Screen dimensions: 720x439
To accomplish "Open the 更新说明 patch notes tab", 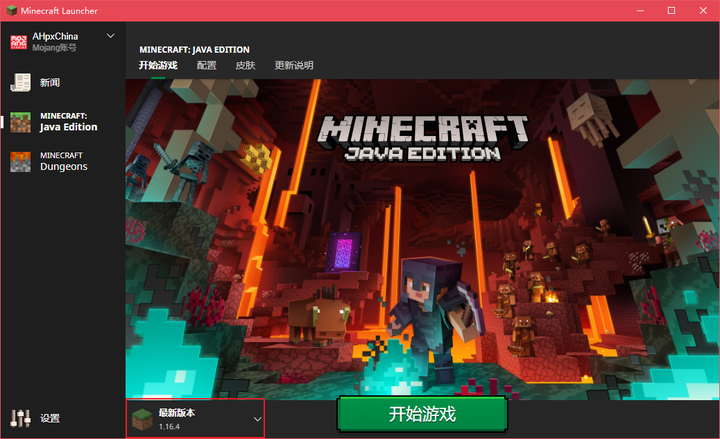I will click(294, 65).
